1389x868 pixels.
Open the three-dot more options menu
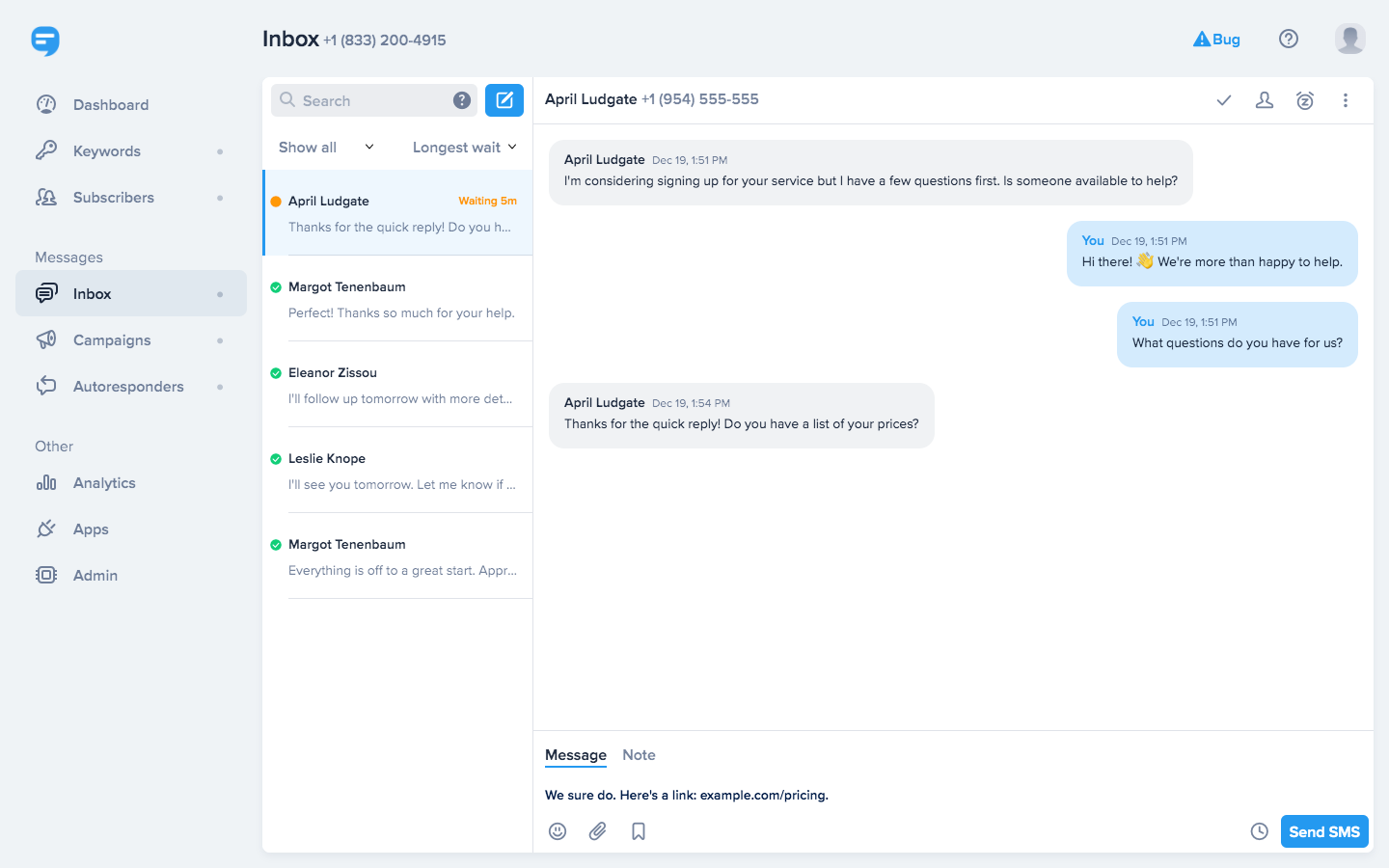click(x=1345, y=100)
